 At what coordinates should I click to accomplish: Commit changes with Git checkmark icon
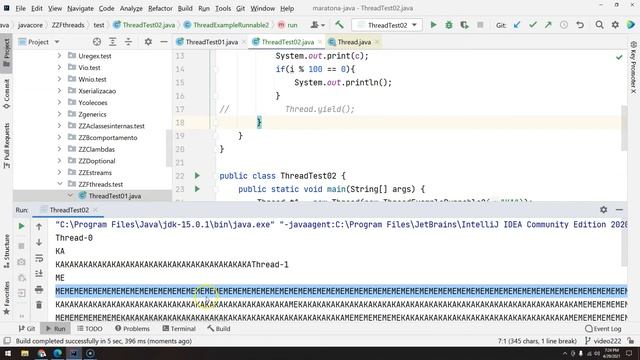tap(532, 25)
